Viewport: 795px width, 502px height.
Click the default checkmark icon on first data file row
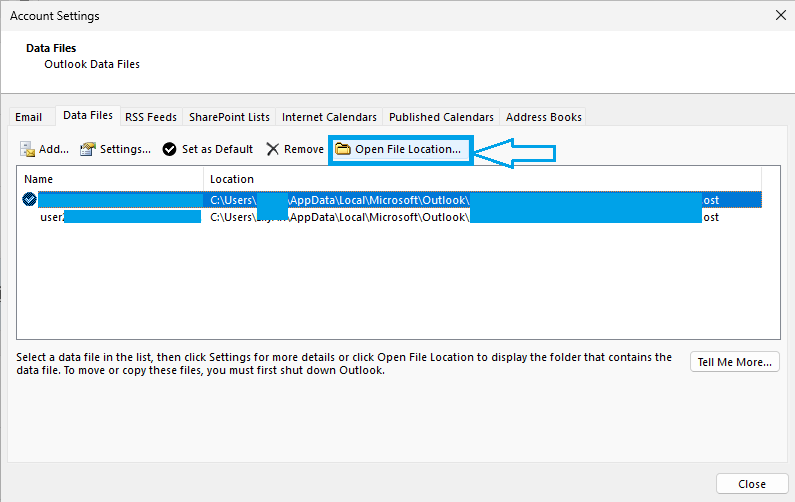pos(29,199)
